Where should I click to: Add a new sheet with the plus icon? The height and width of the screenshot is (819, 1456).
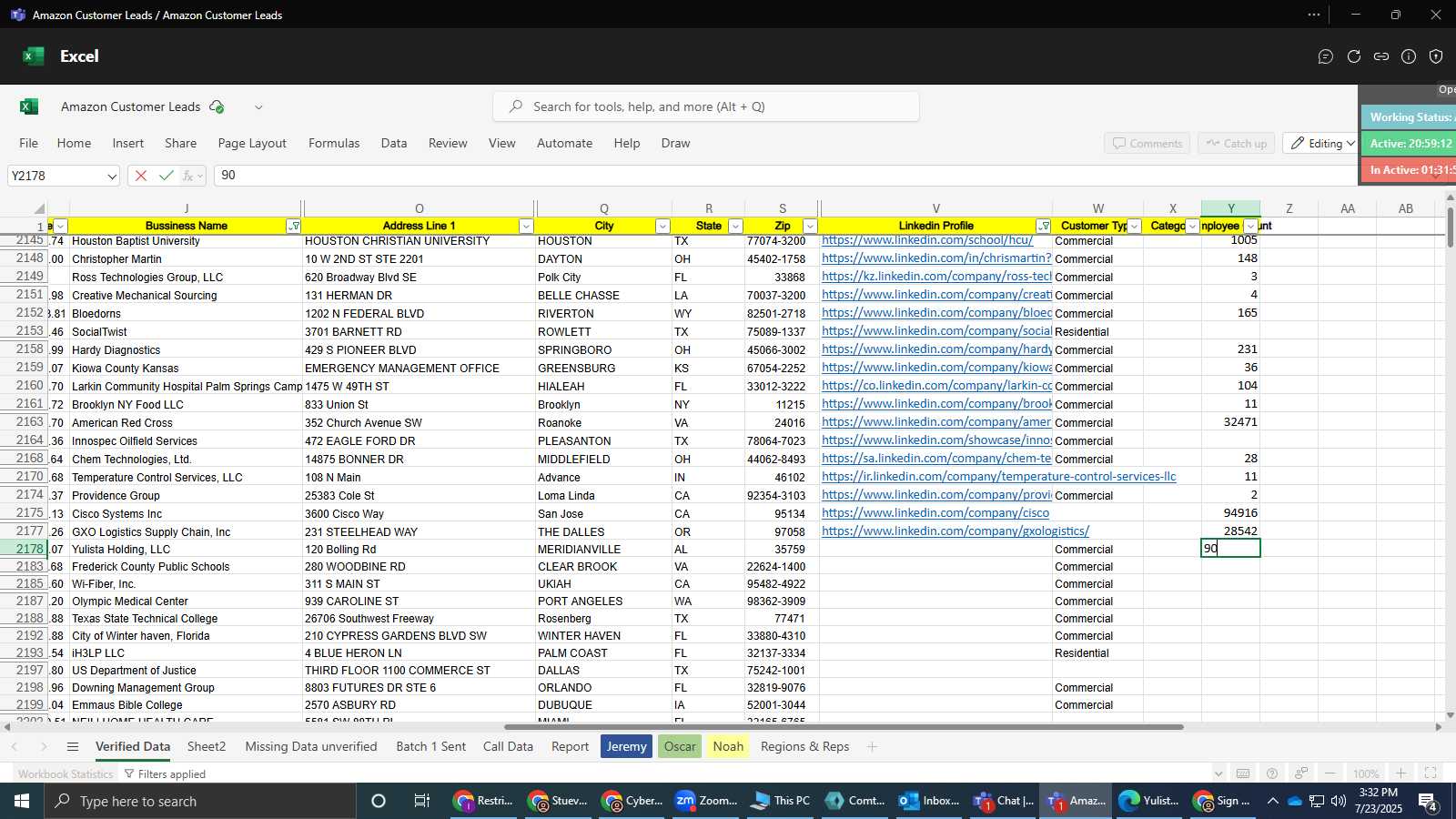click(x=872, y=747)
